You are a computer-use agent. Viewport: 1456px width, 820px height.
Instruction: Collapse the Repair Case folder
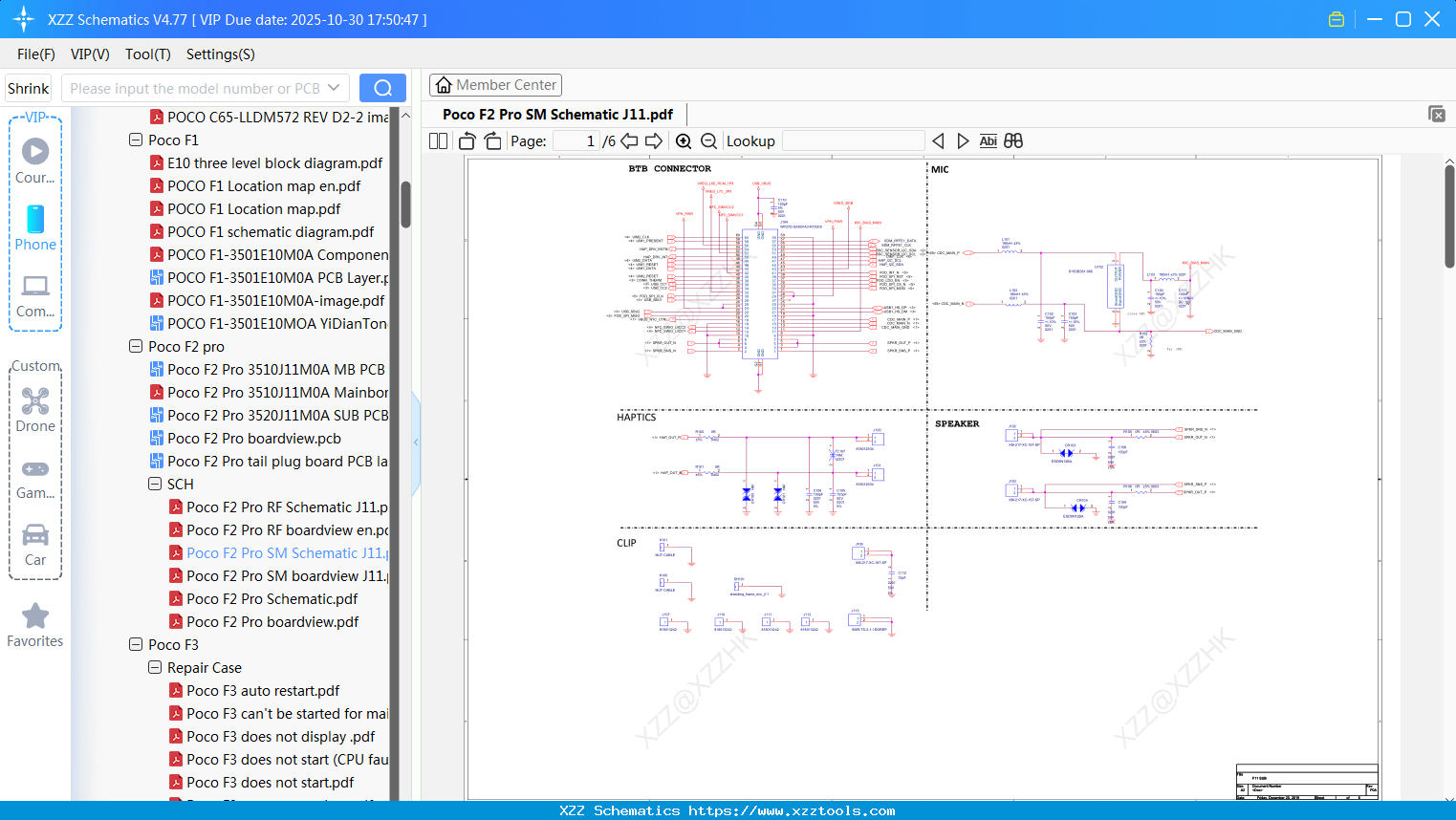click(x=155, y=668)
